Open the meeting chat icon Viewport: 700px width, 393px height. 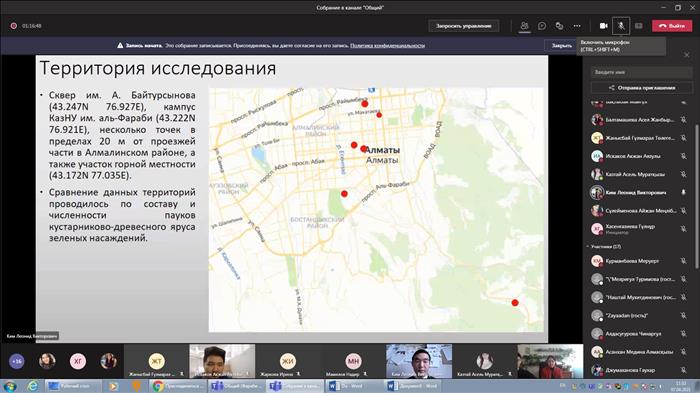[542, 26]
